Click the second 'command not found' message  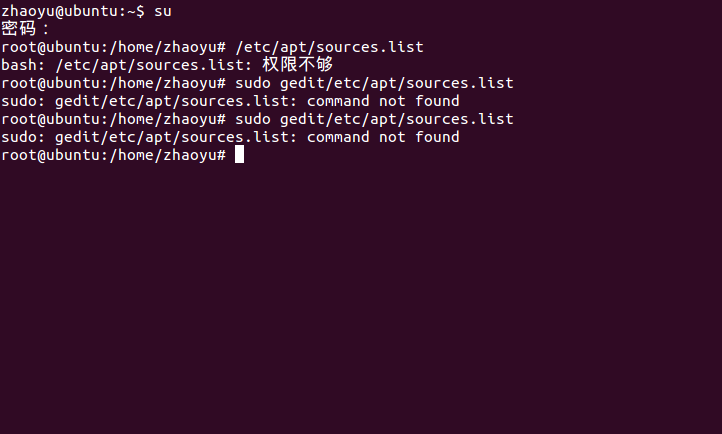[x=383, y=137]
